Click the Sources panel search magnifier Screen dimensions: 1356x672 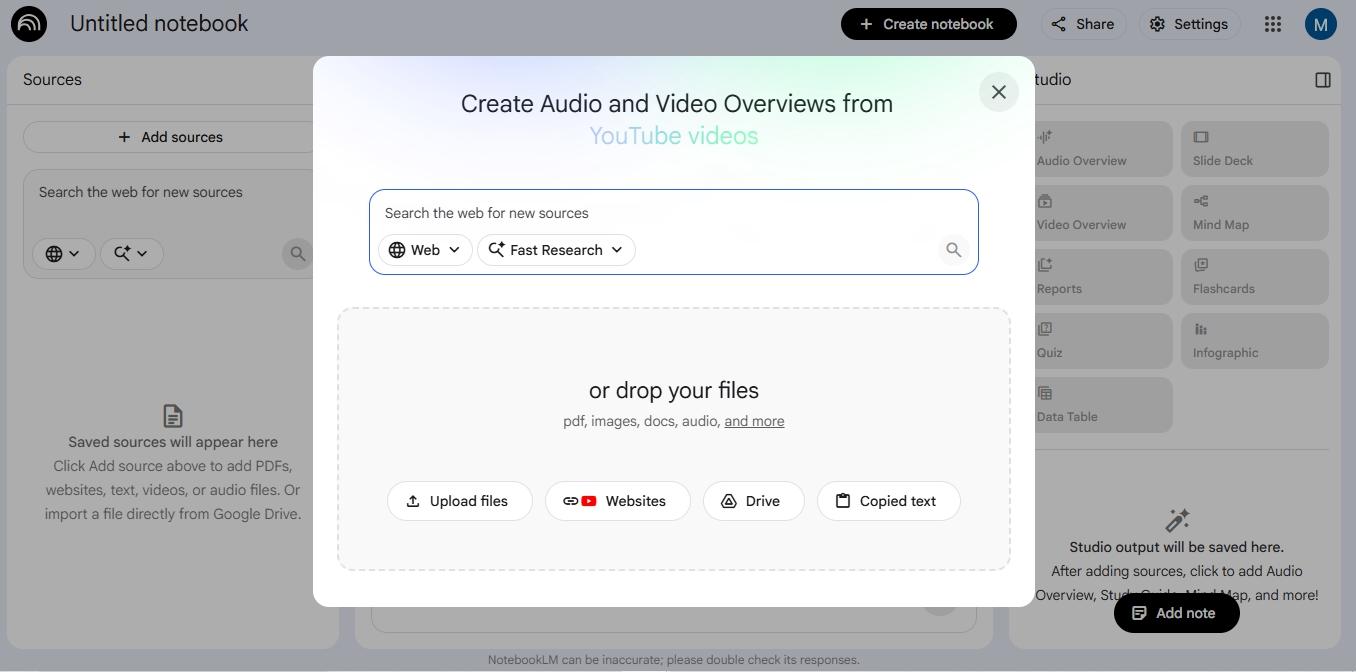(x=297, y=254)
